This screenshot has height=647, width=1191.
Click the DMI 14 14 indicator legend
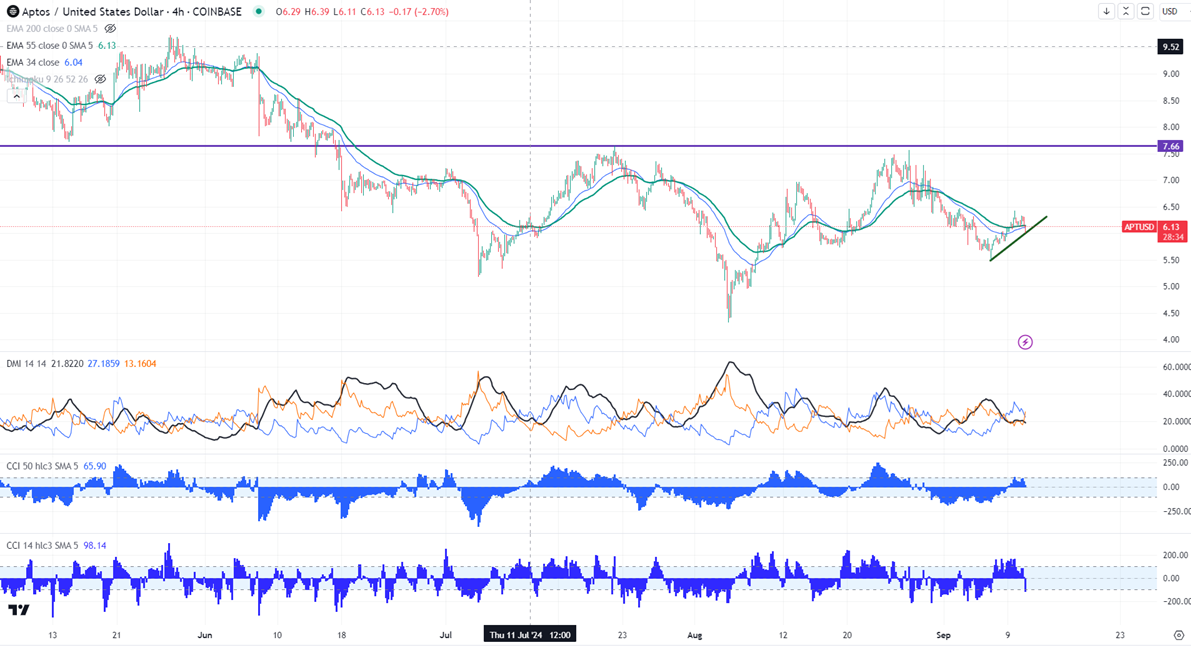(27, 364)
